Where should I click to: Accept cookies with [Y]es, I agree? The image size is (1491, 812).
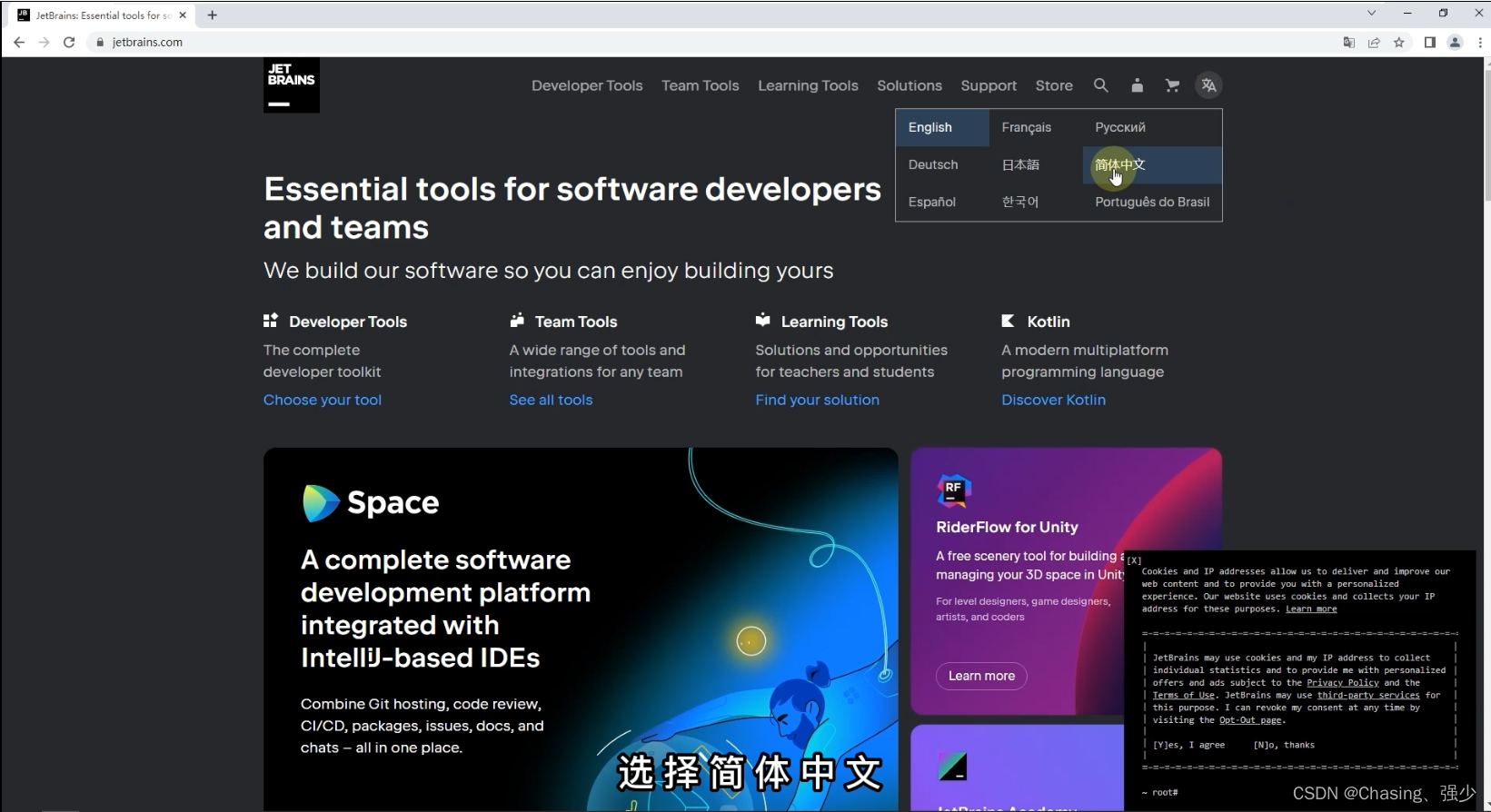[x=1188, y=746]
